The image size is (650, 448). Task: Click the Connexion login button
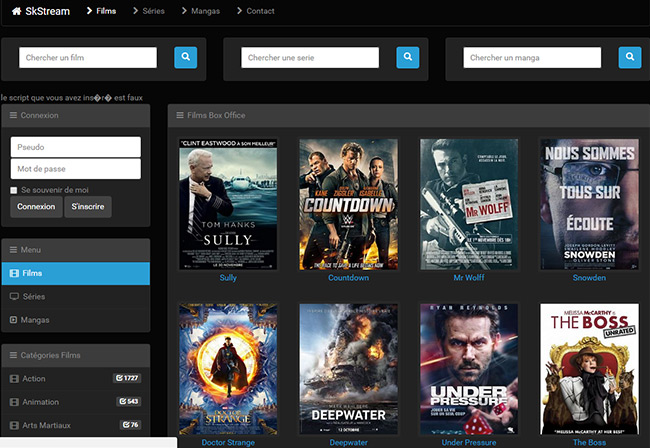36,207
